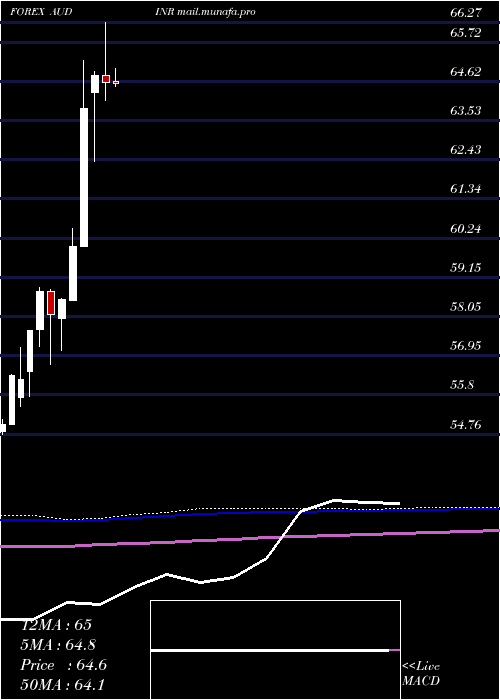
Task: Click the red candle near 58.05
Action: 51,303
